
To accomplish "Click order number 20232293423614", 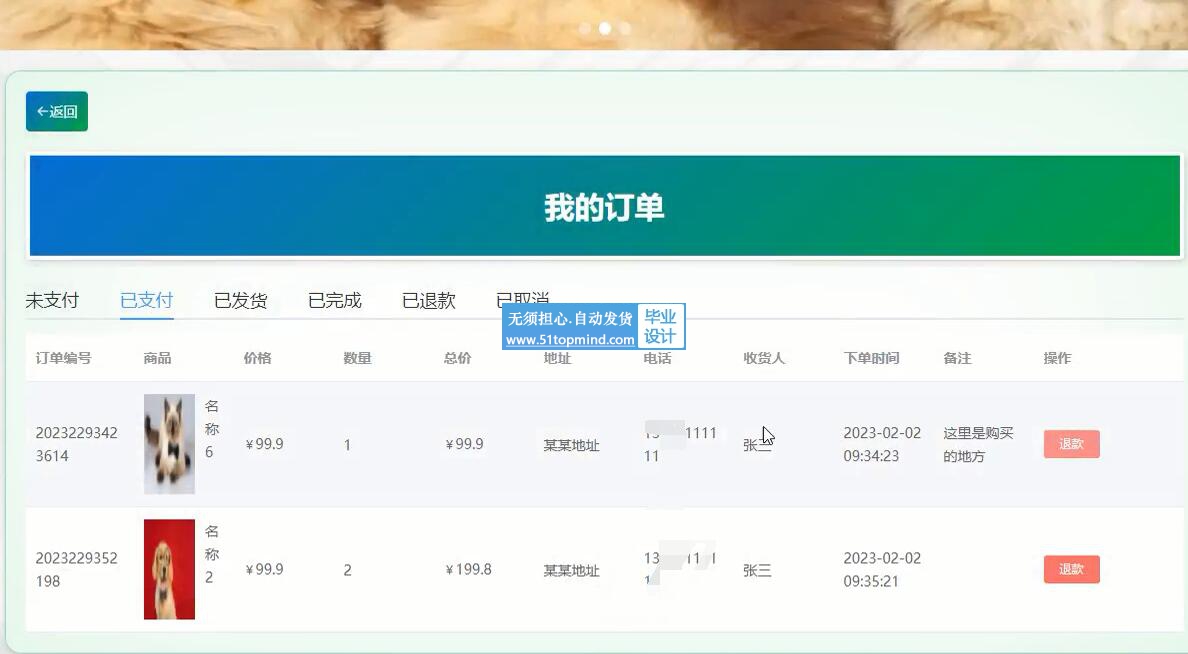I will tap(77, 444).
